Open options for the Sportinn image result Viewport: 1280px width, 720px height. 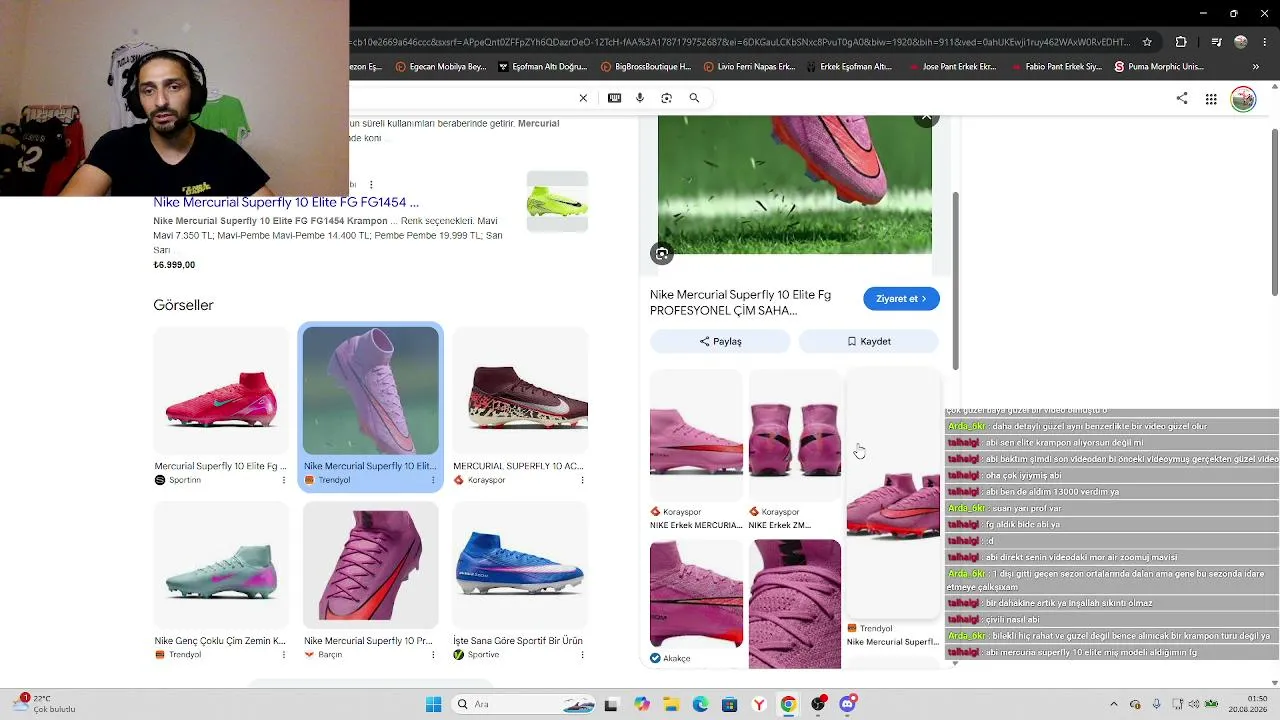[x=283, y=480]
